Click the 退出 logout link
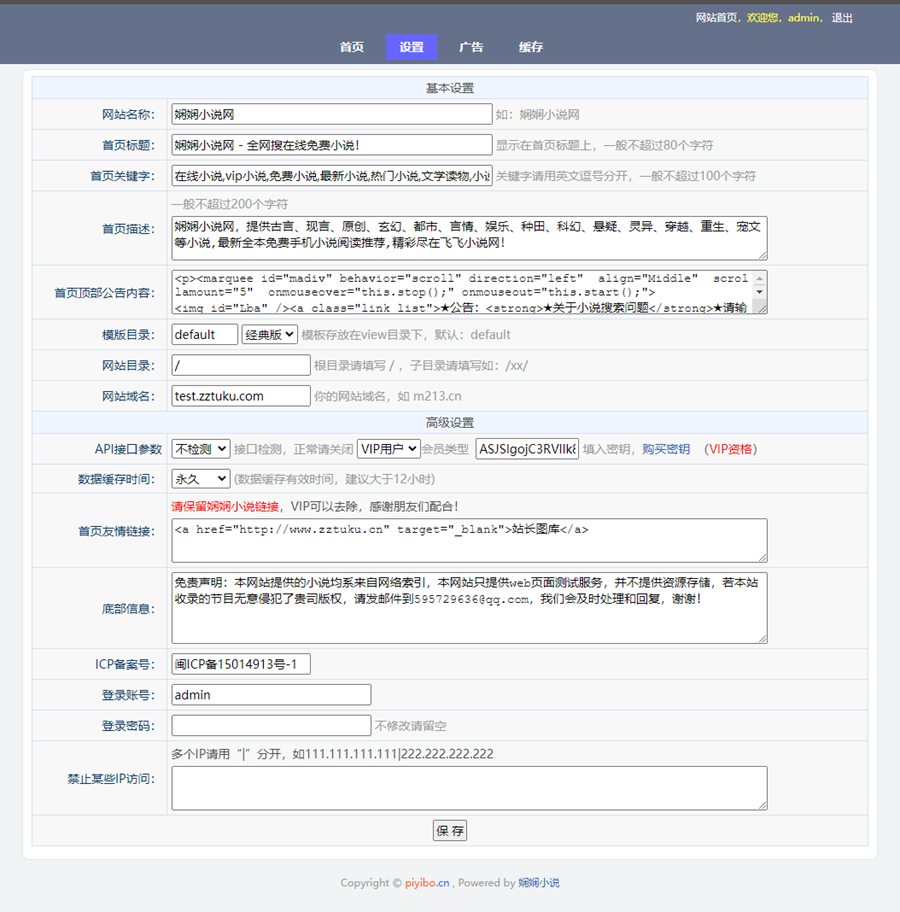 [x=842, y=18]
